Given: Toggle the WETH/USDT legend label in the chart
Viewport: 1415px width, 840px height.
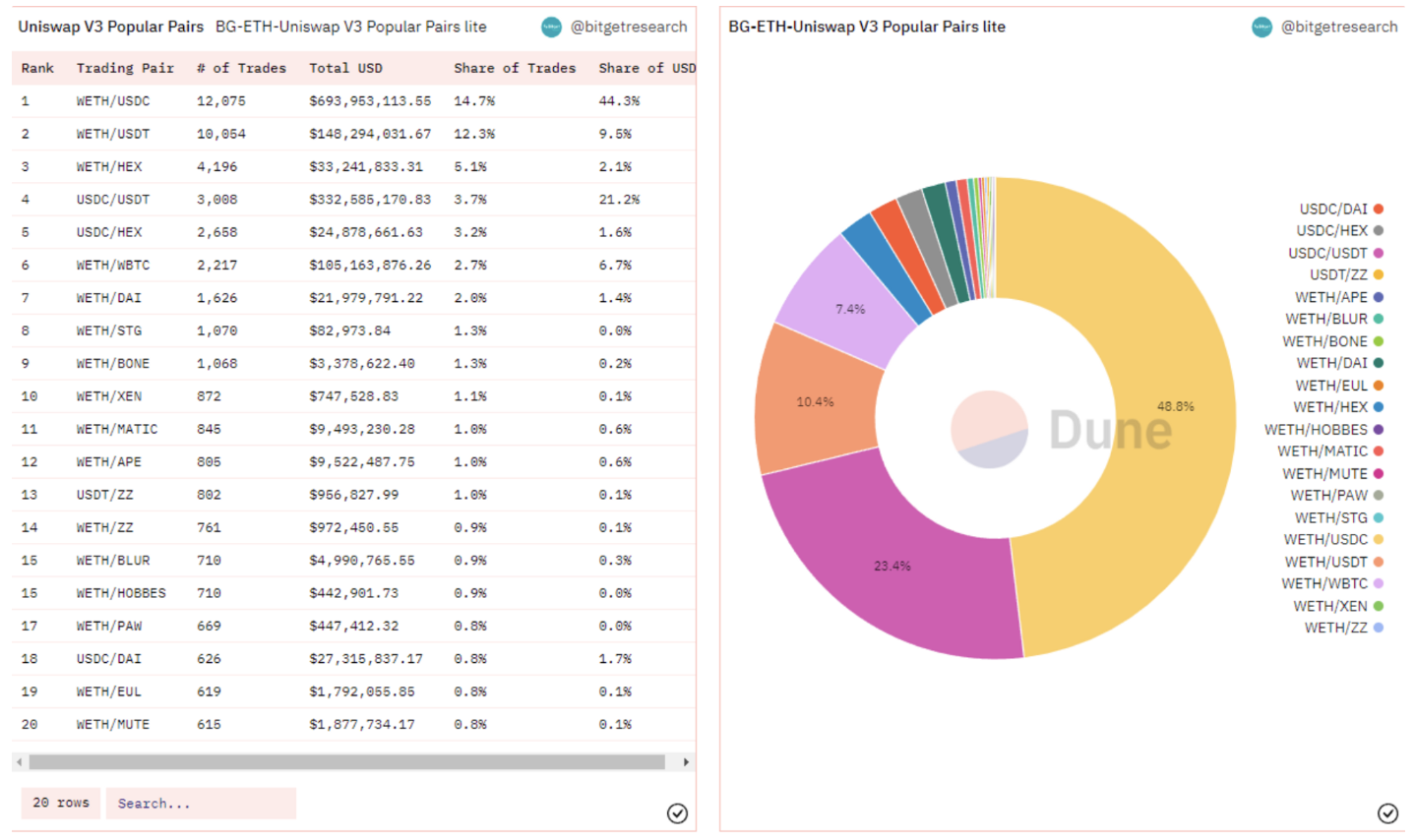Looking at the screenshot, I should coord(1326,562).
